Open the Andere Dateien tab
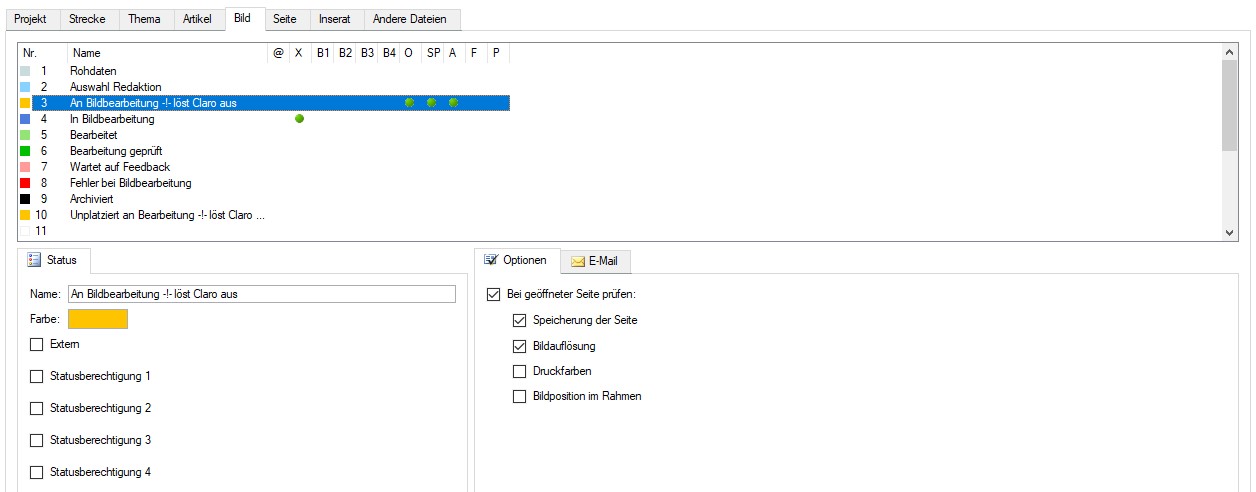 [x=410, y=19]
